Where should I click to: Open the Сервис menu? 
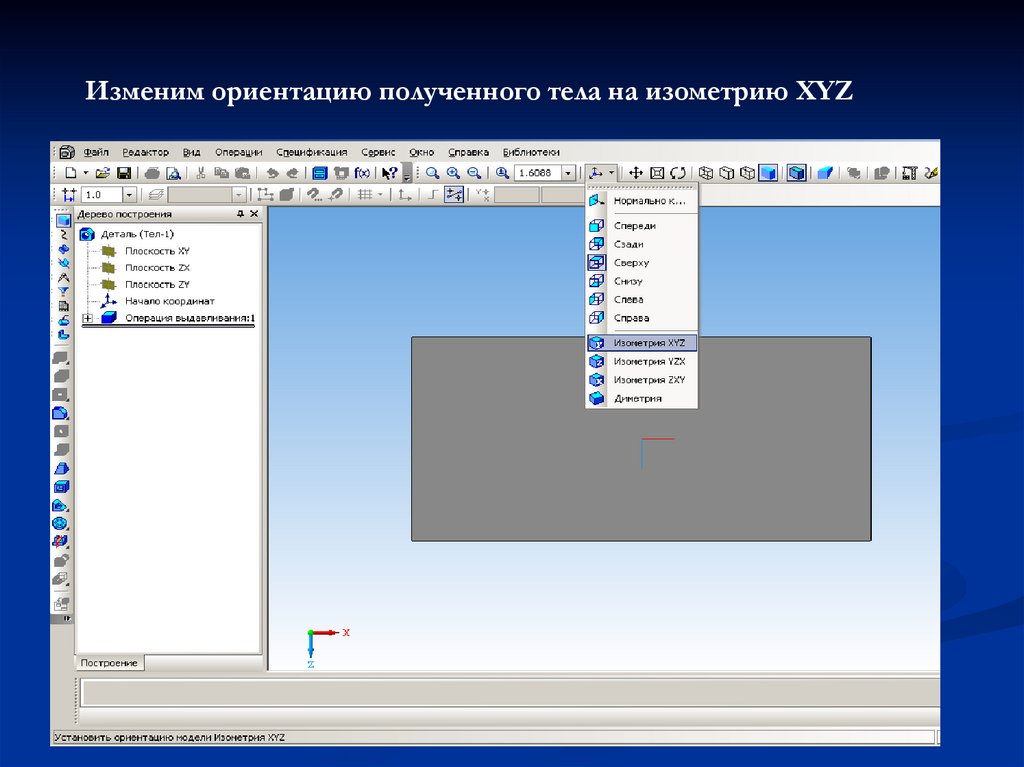coord(378,152)
